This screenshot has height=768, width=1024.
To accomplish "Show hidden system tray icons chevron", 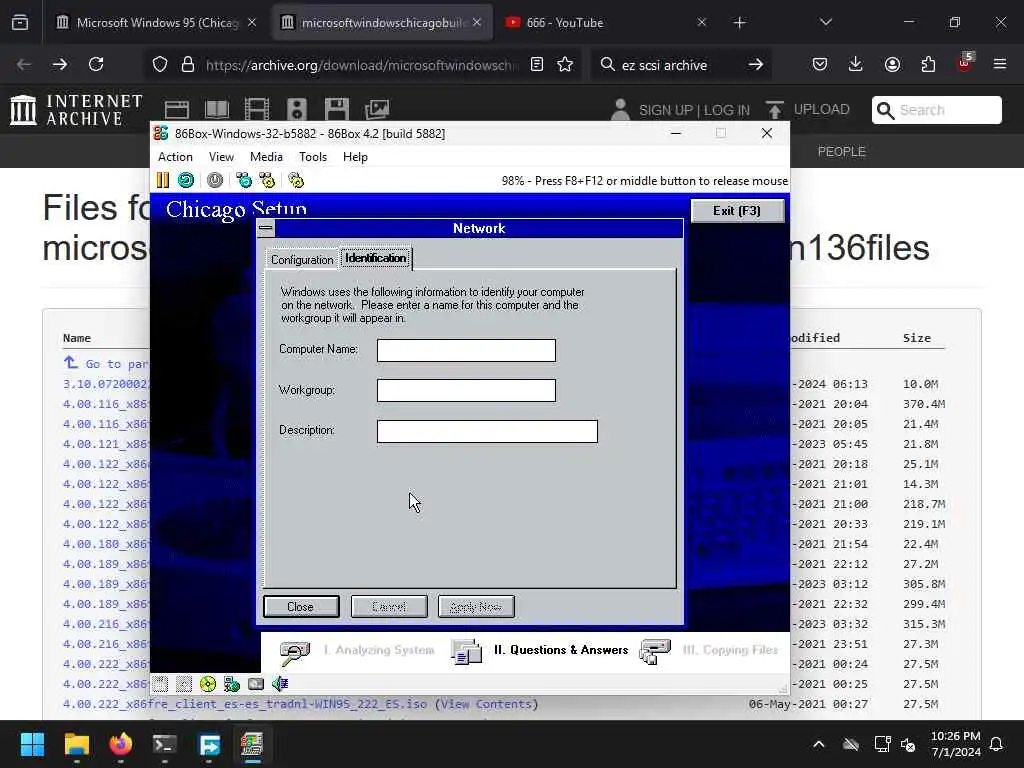I will (x=818, y=744).
